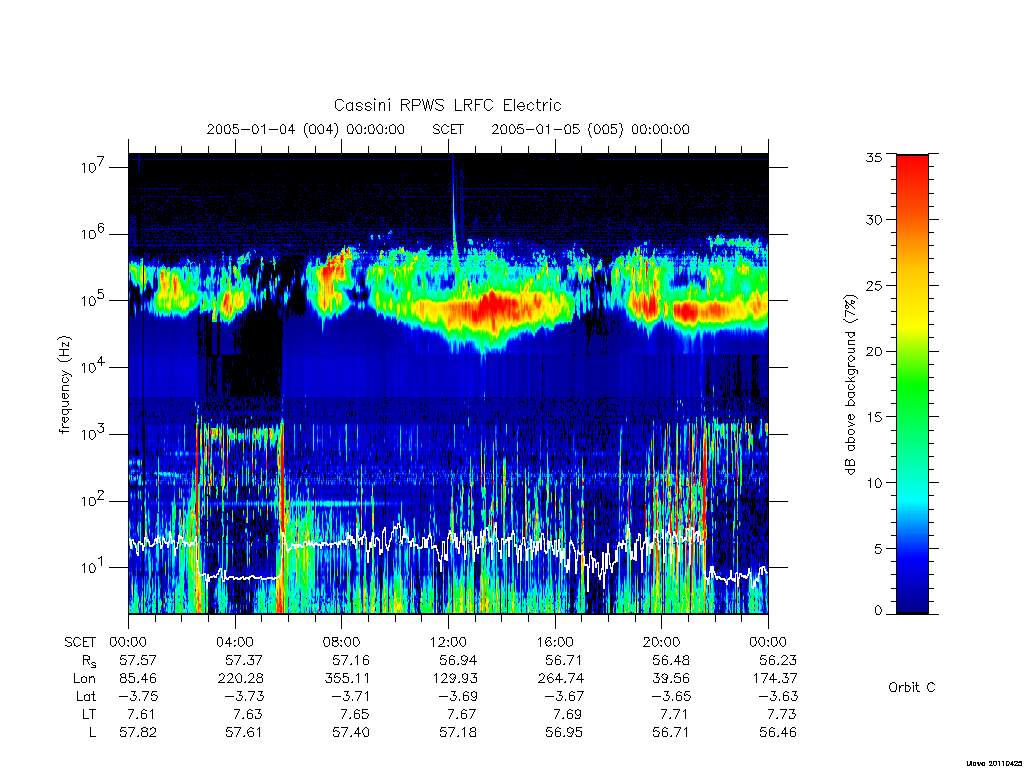Click the end date 2005-01-05 (005) 00:00:00
Image resolution: width=1024 pixels, height=768 pixels.
tap(590, 129)
